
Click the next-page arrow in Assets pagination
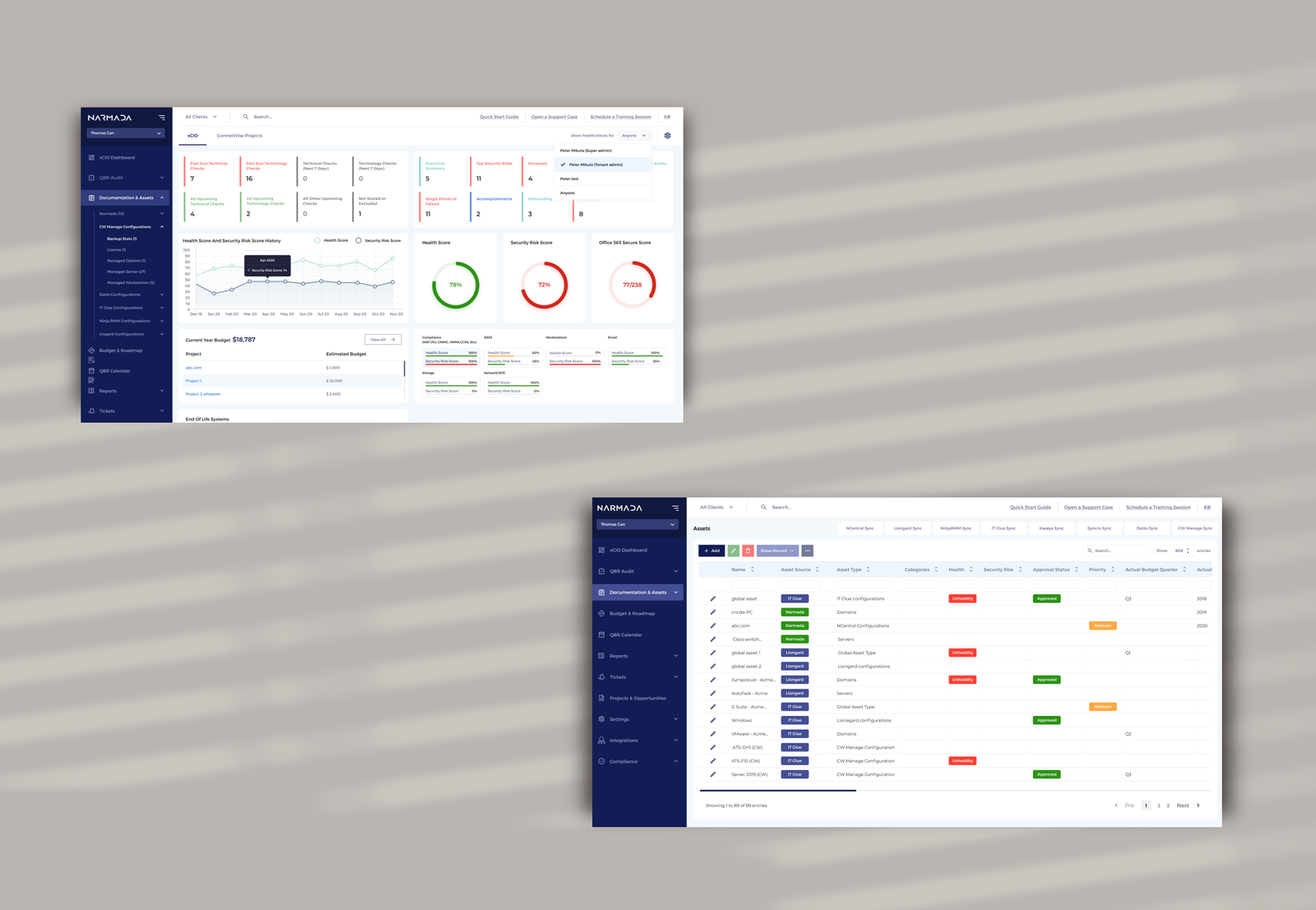point(1198,806)
